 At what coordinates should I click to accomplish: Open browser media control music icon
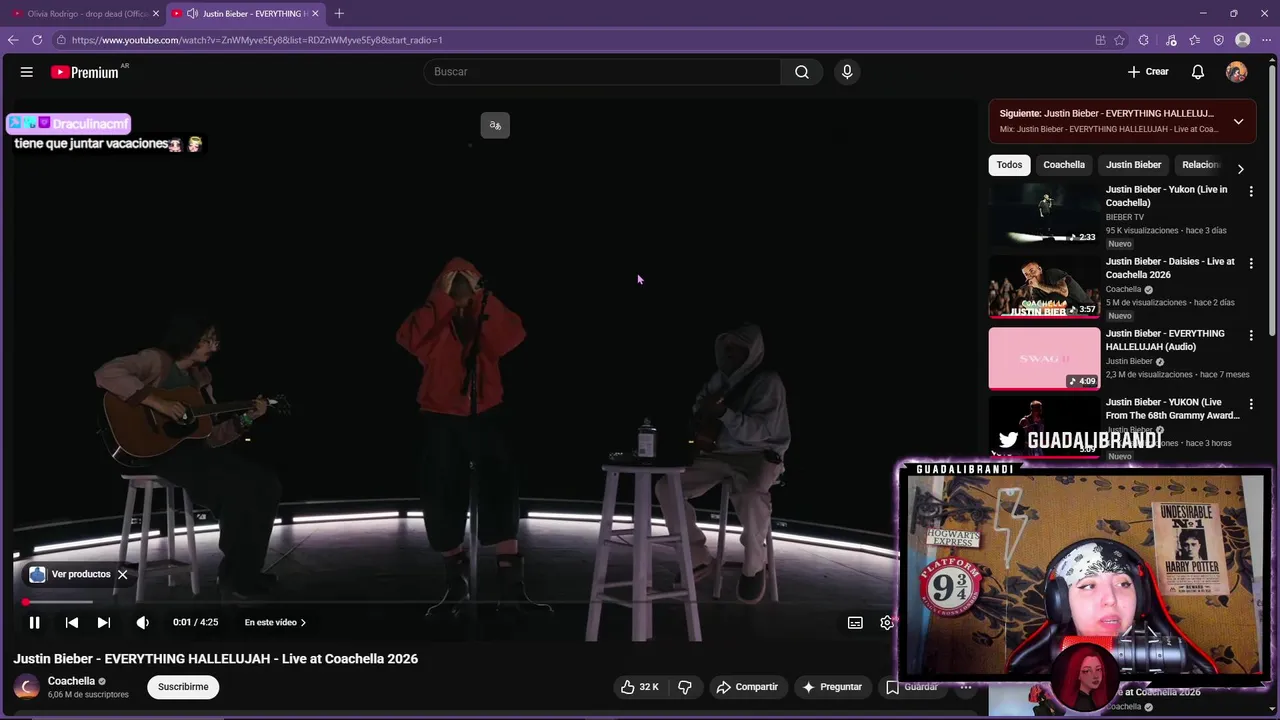tap(1170, 40)
